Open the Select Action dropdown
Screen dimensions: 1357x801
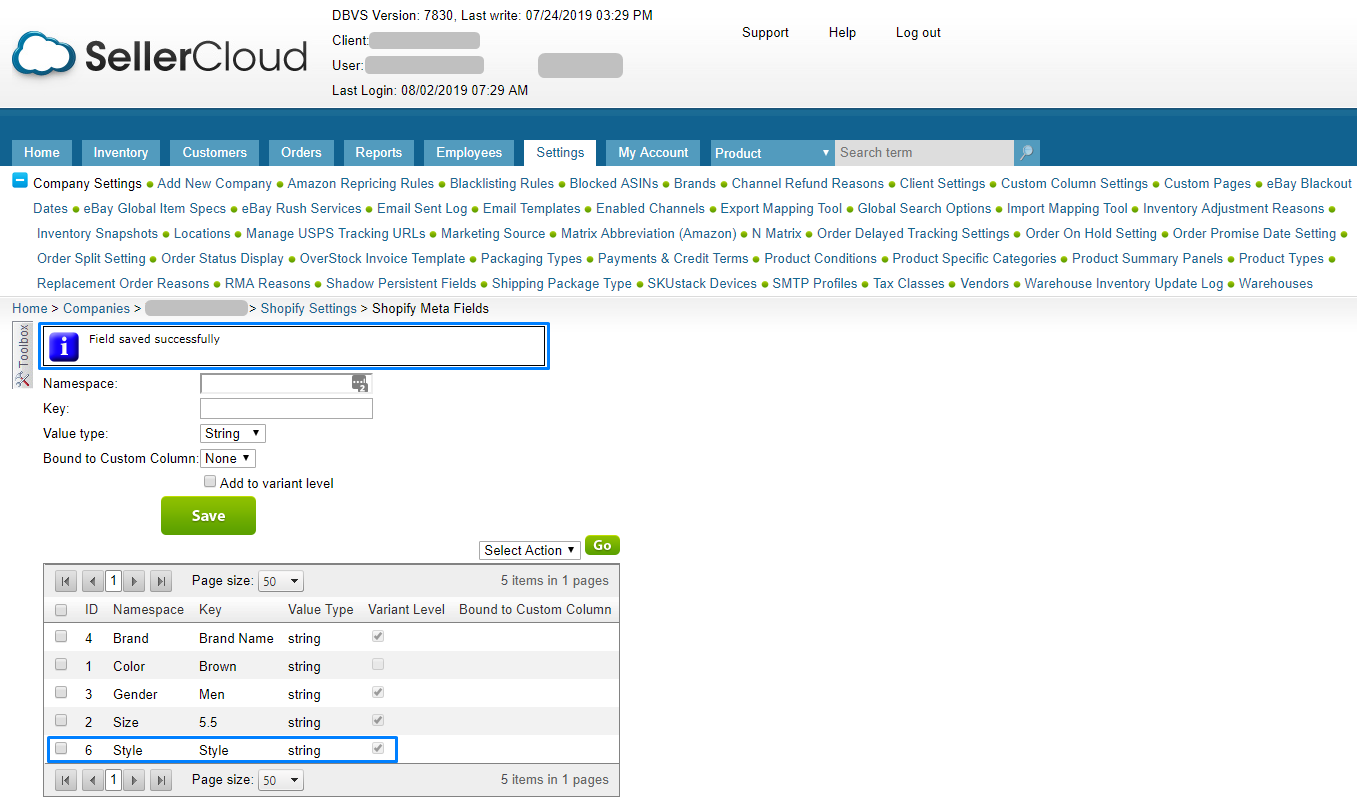coord(530,550)
